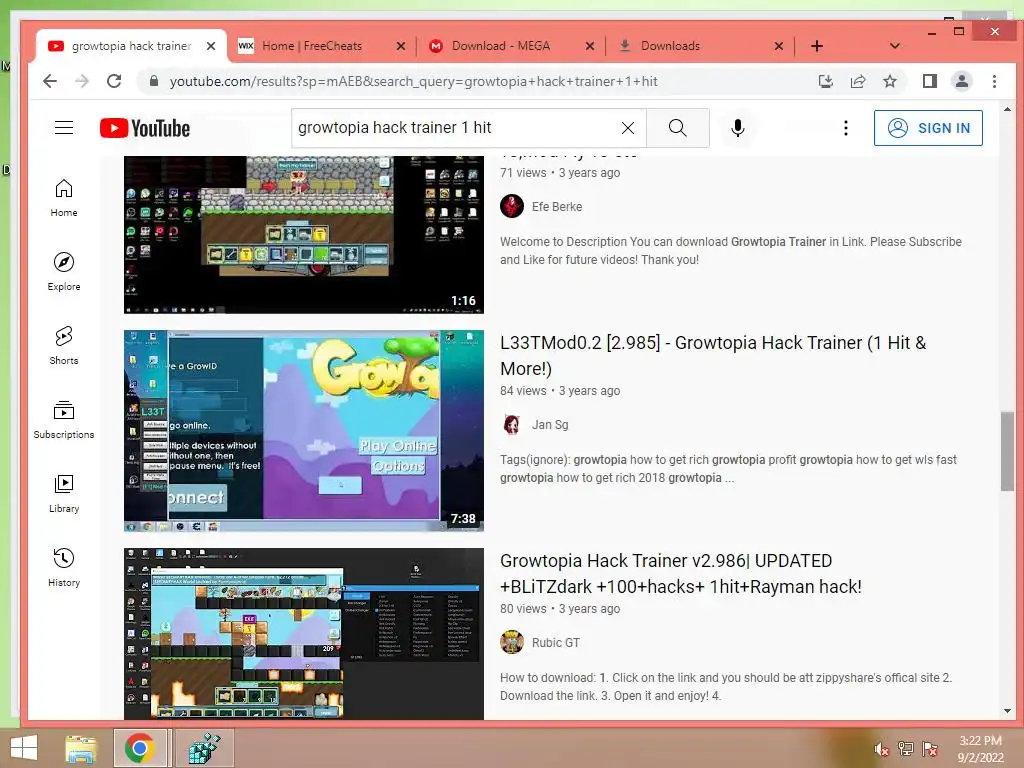
Task: Open the Jan Sg channel name
Action: click(x=550, y=424)
